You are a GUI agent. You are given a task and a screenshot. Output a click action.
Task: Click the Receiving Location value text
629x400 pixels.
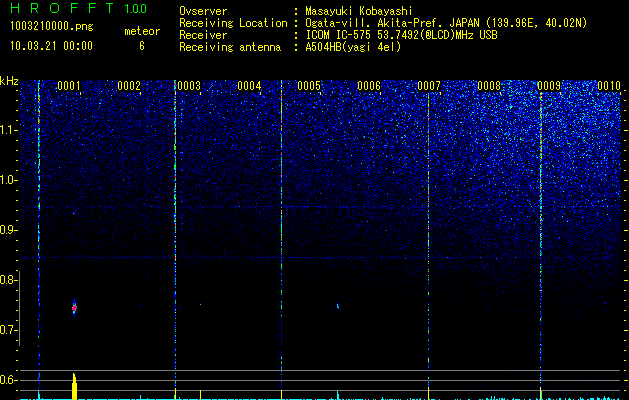click(x=446, y=23)
